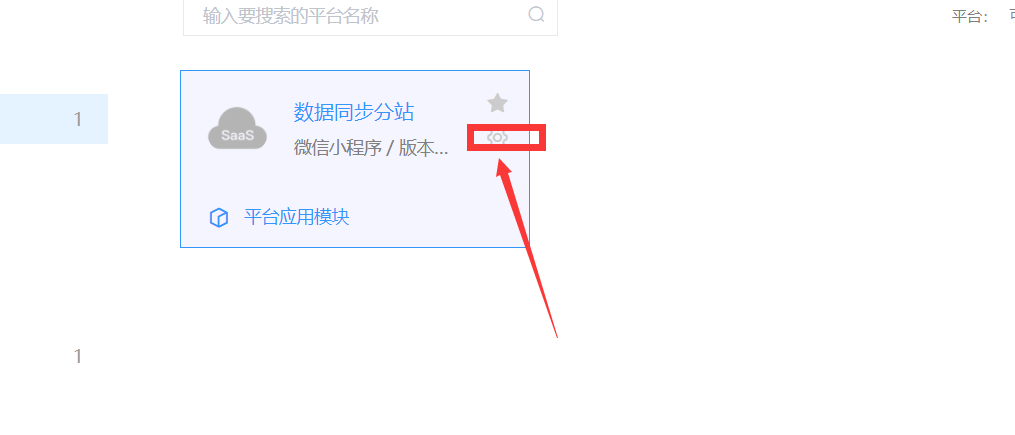
Task: Open the 平台应用模块 link
Action: pos(296,216)
